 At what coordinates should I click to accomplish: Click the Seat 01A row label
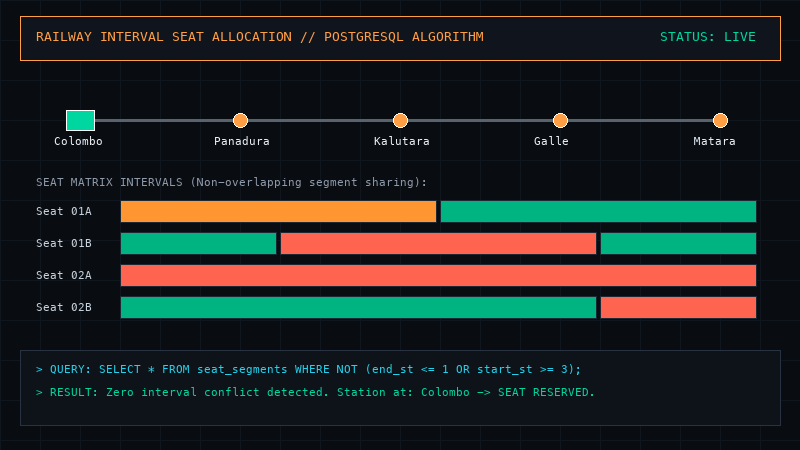pyautogui.click(x=64, y=211)
